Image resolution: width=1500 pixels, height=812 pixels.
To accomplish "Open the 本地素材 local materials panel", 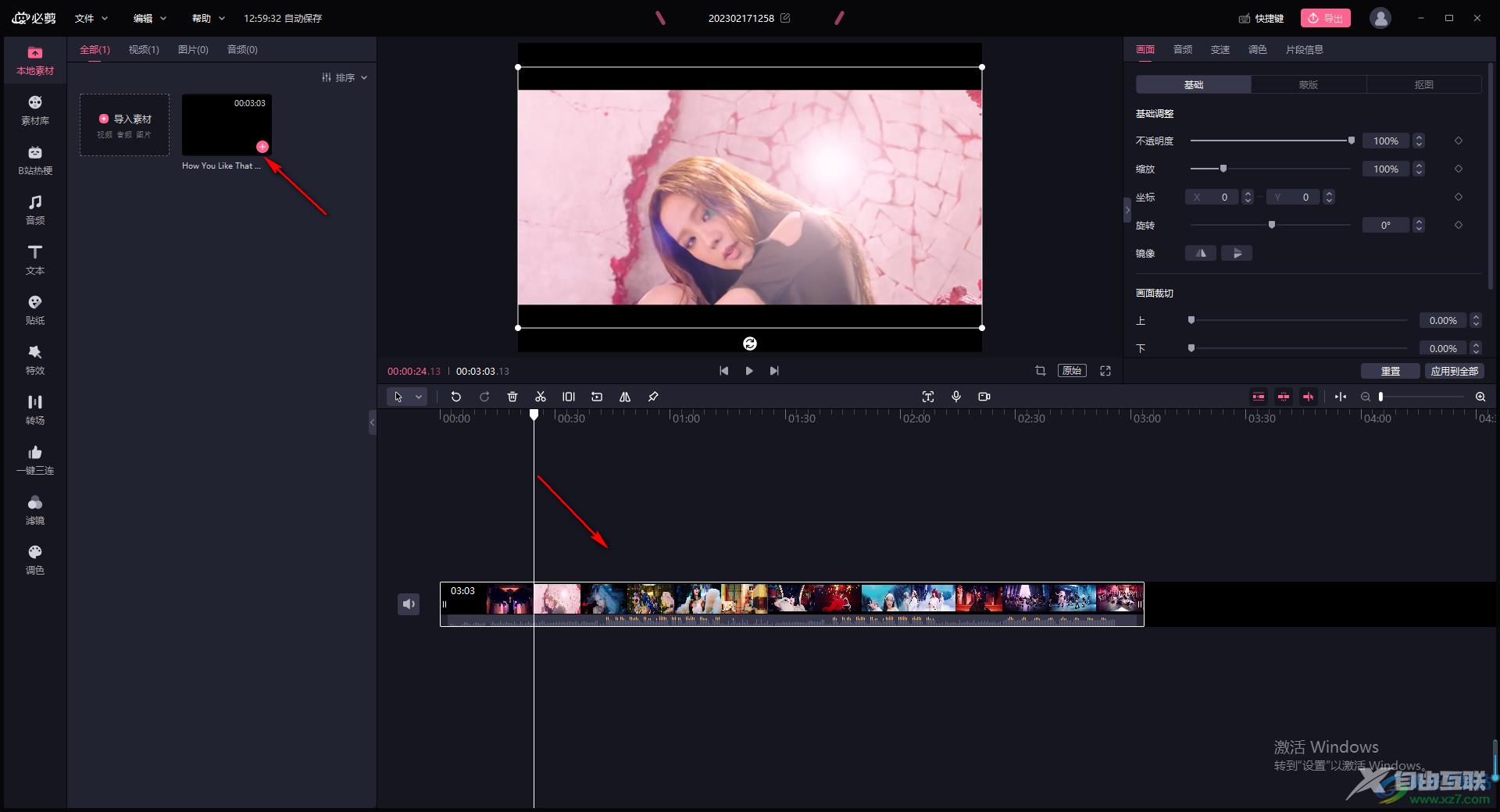I will (x=35, y=61).
